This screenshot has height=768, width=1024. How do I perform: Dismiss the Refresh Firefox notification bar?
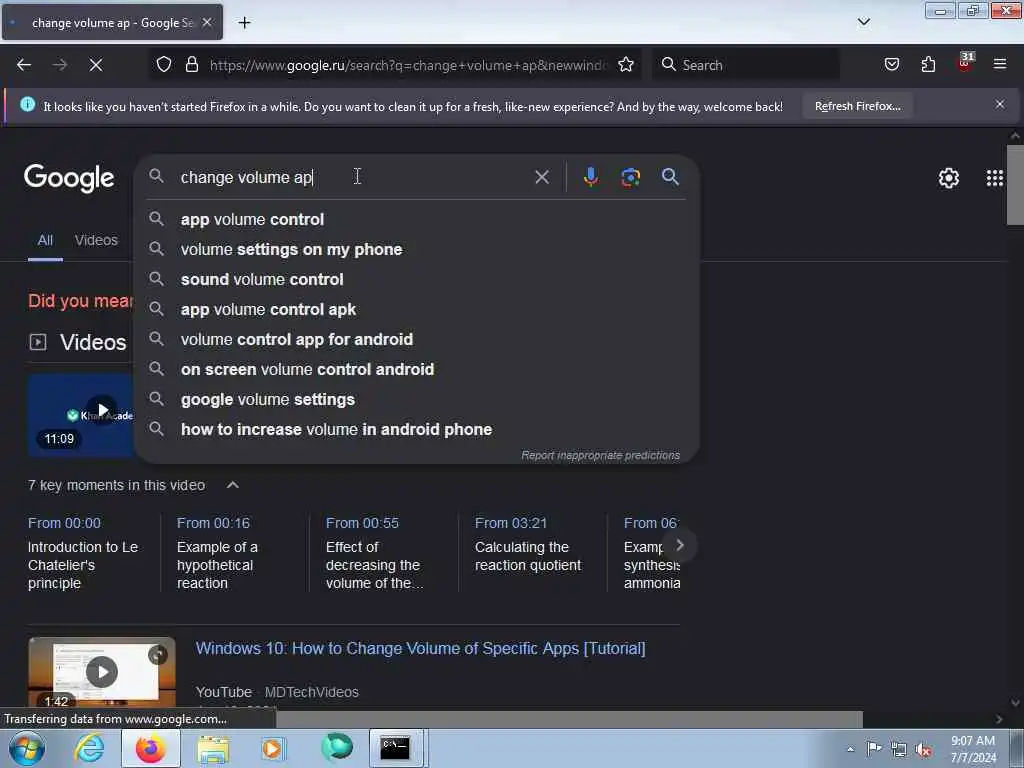(1000, 104)
